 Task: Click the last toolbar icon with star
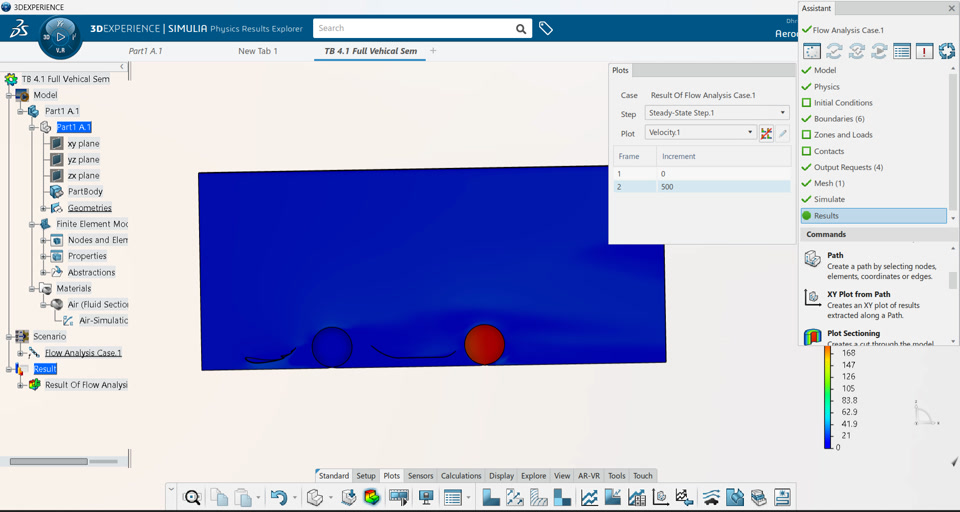coord(782,497)
